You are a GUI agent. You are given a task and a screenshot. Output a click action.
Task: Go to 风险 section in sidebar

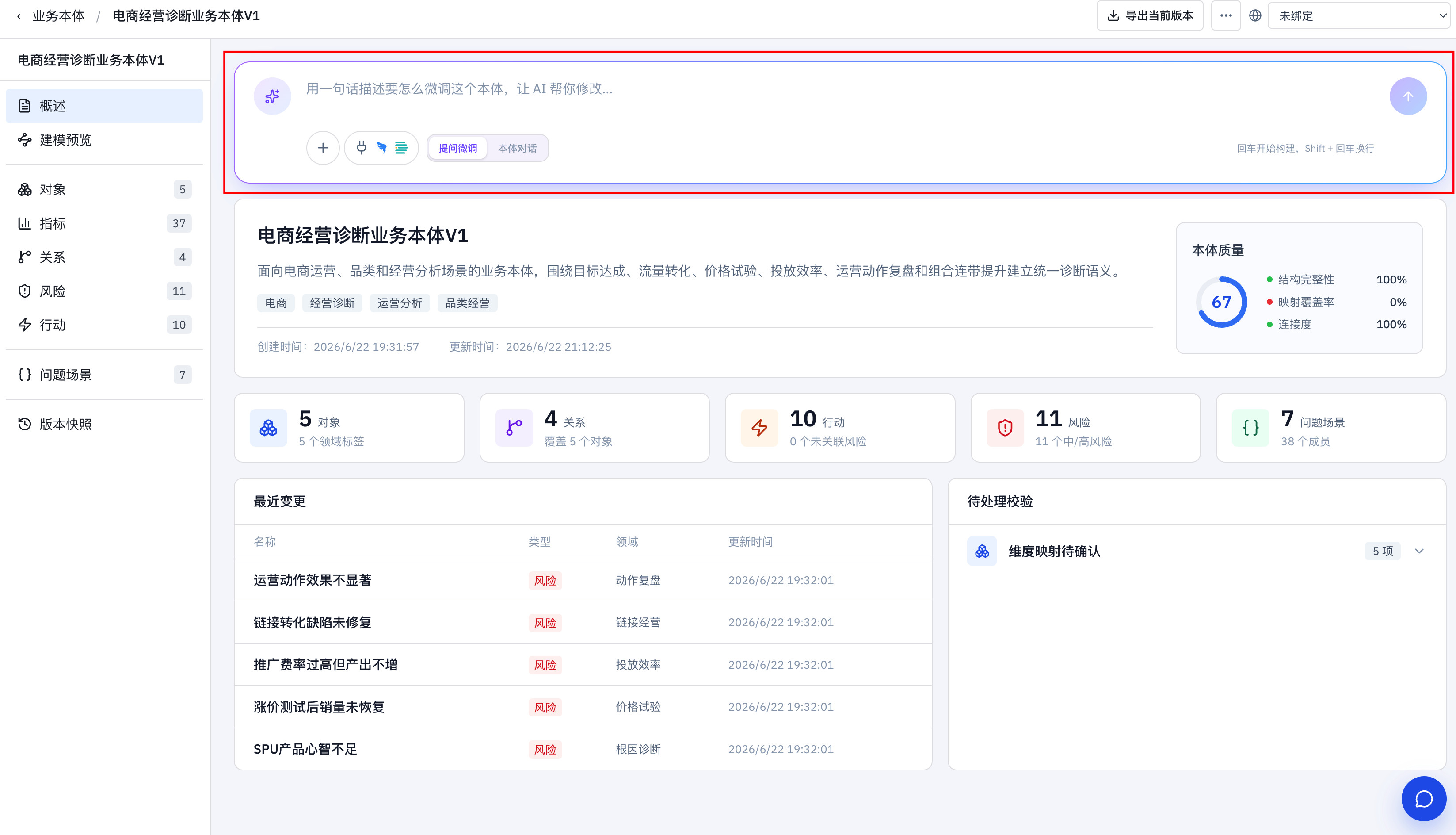[x=104, y=291]
